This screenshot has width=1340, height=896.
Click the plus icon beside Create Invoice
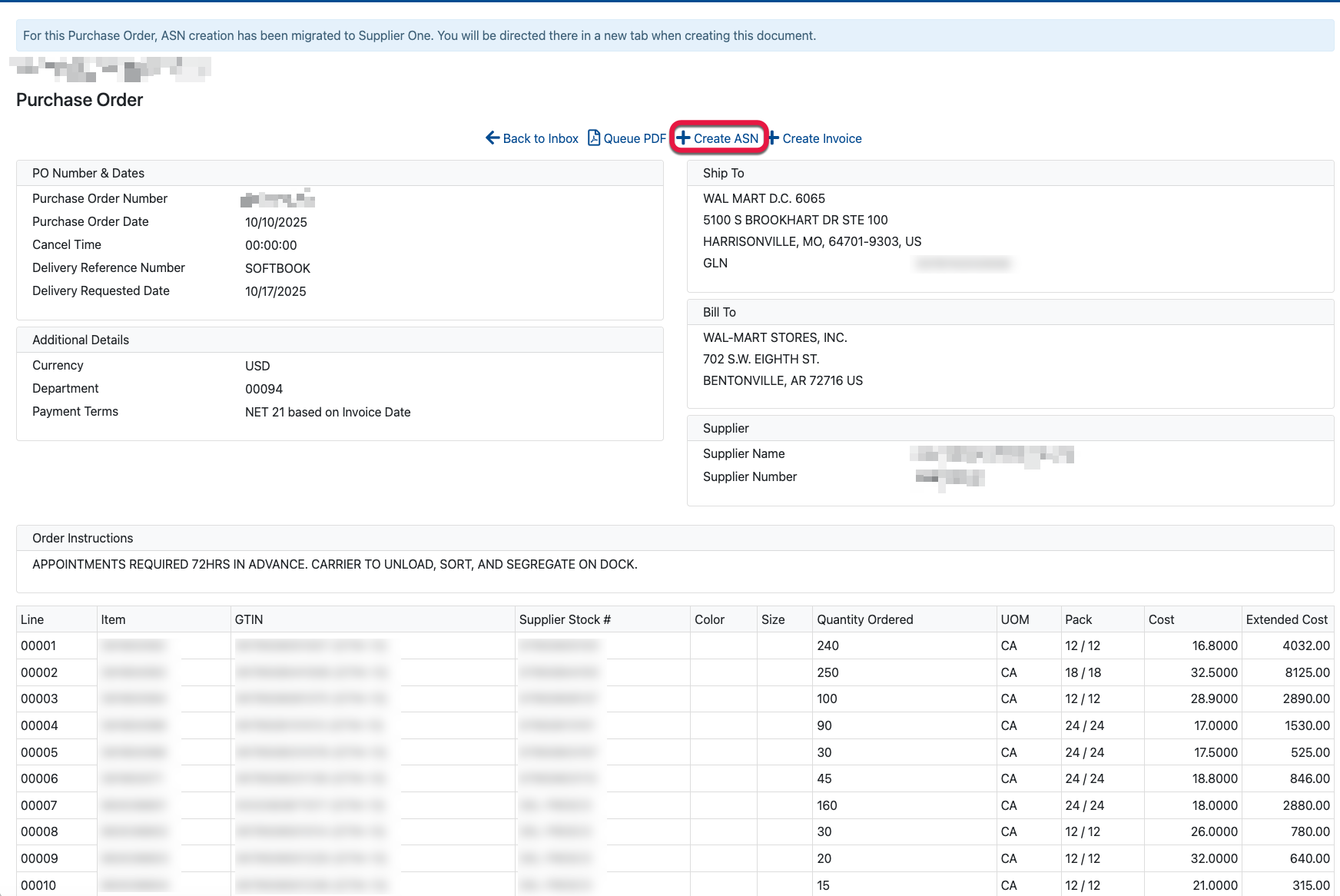pyautogui.click(x=774, y=138)
